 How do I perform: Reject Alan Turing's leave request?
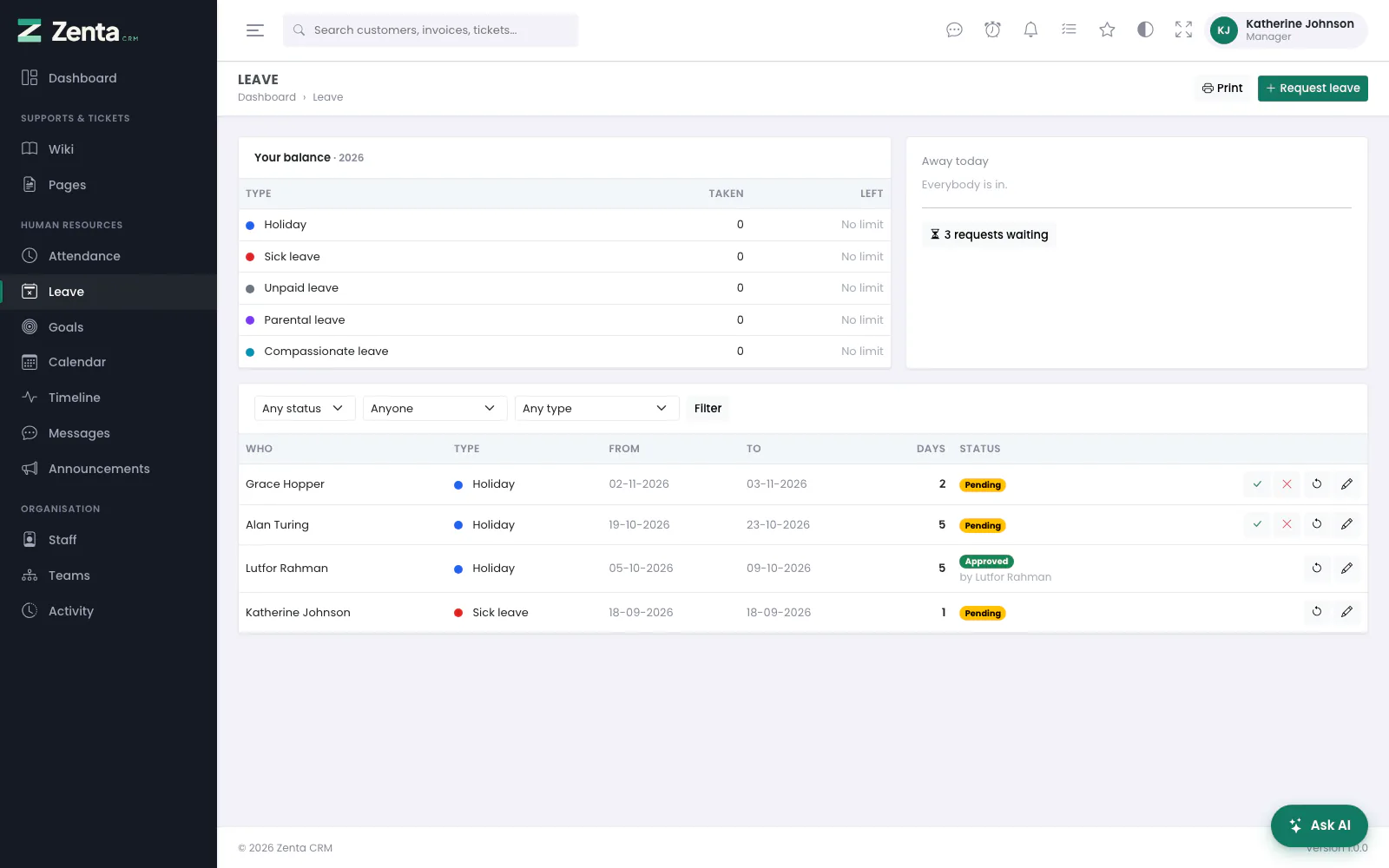(1287, 524)
